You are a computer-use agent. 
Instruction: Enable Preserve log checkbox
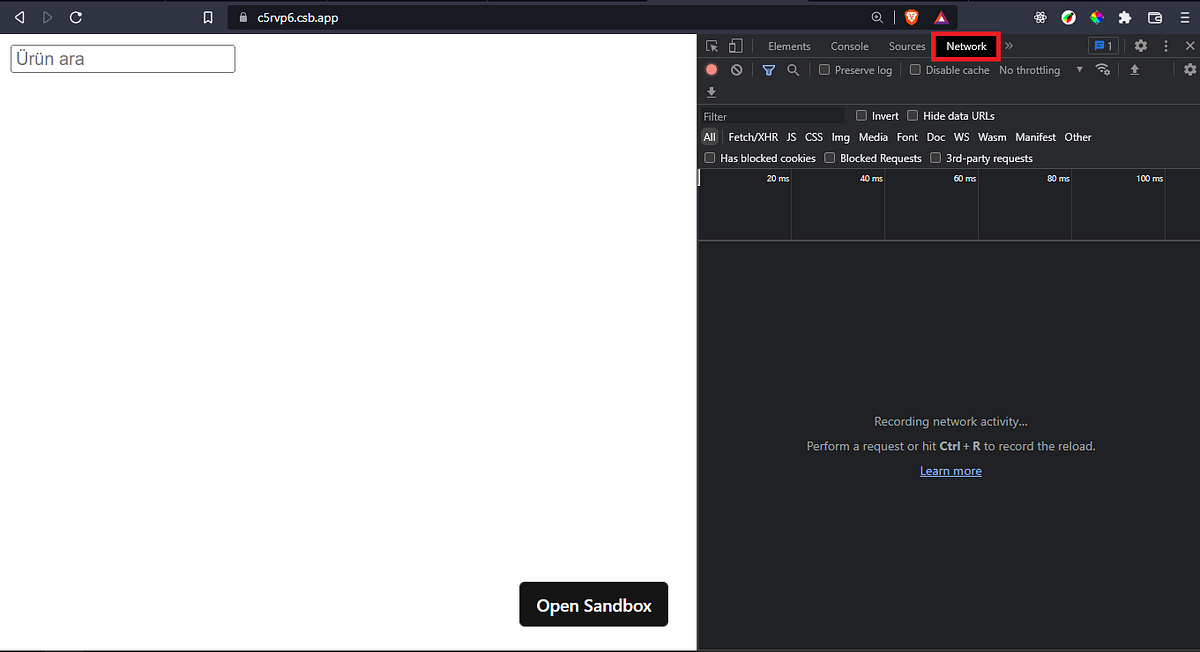click(824, 70)
